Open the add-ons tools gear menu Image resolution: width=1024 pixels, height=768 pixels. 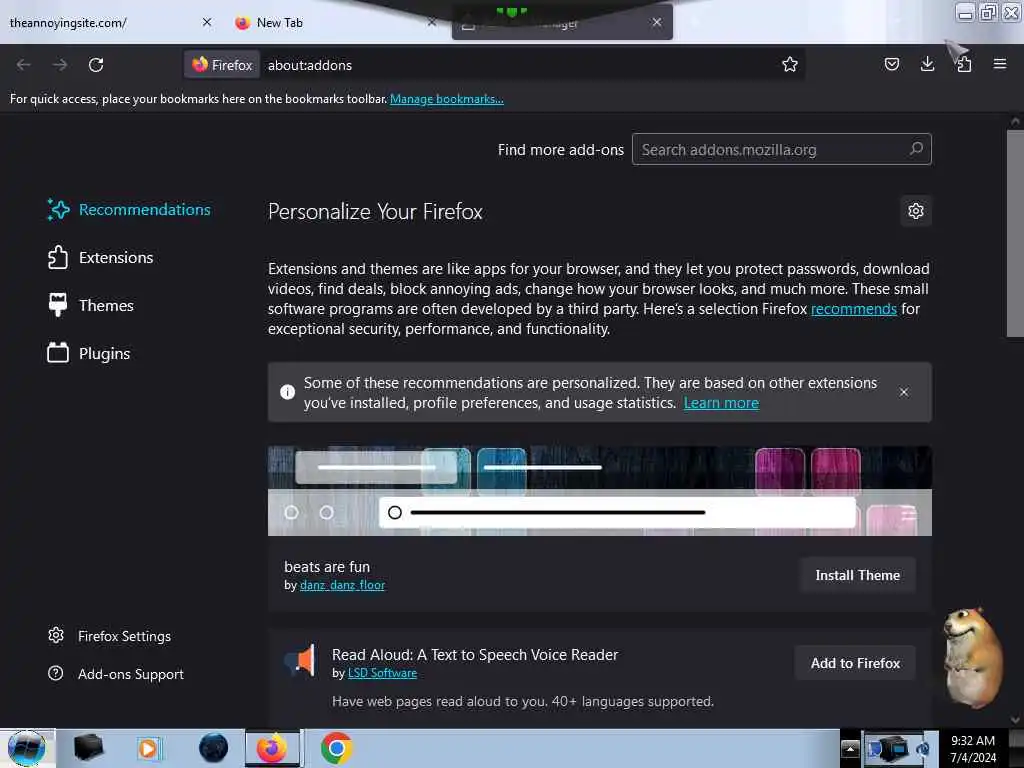916,211
